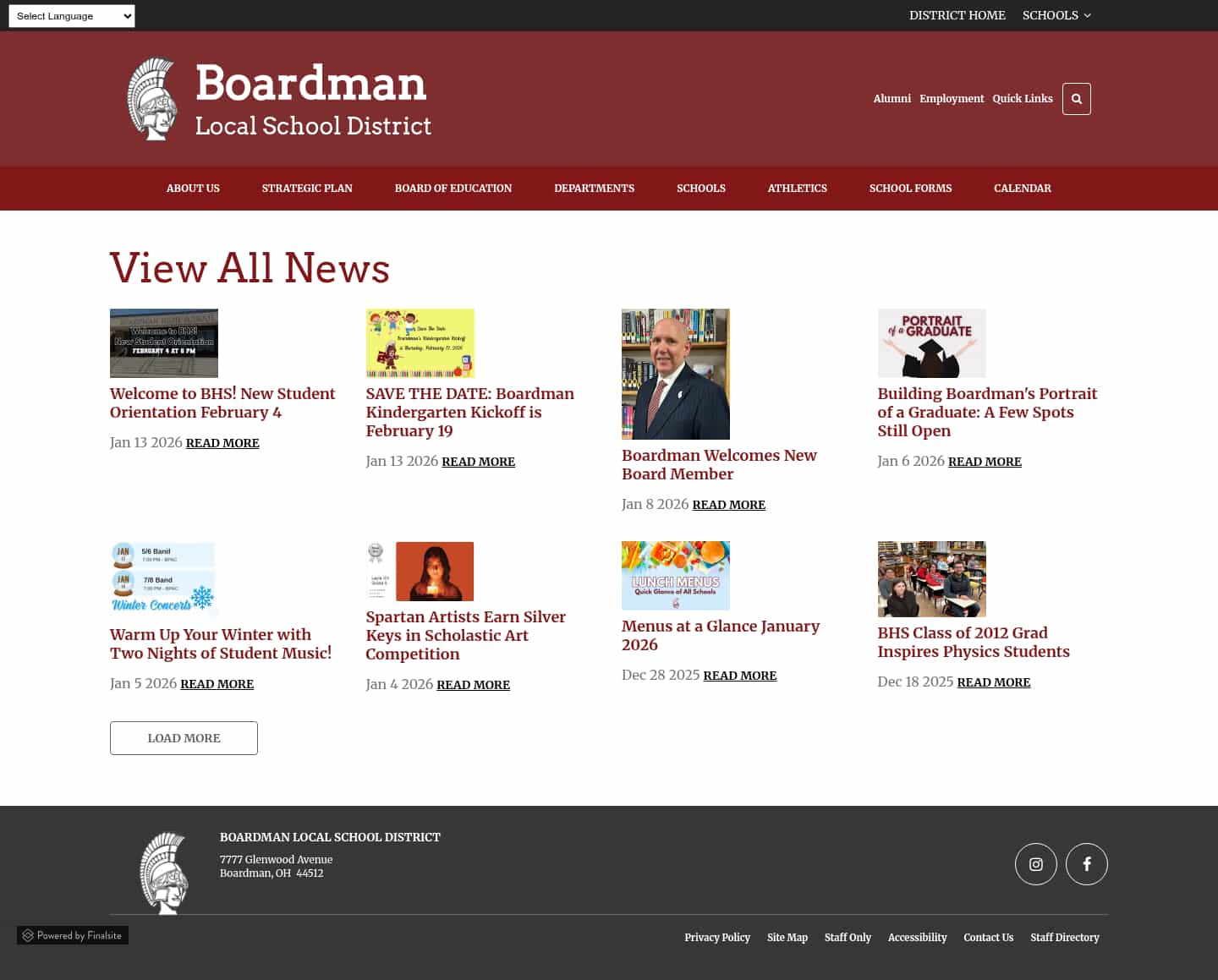Click the Lunch Menus article thumbnail
The image size is (1218, 980).
click(675, 575)
